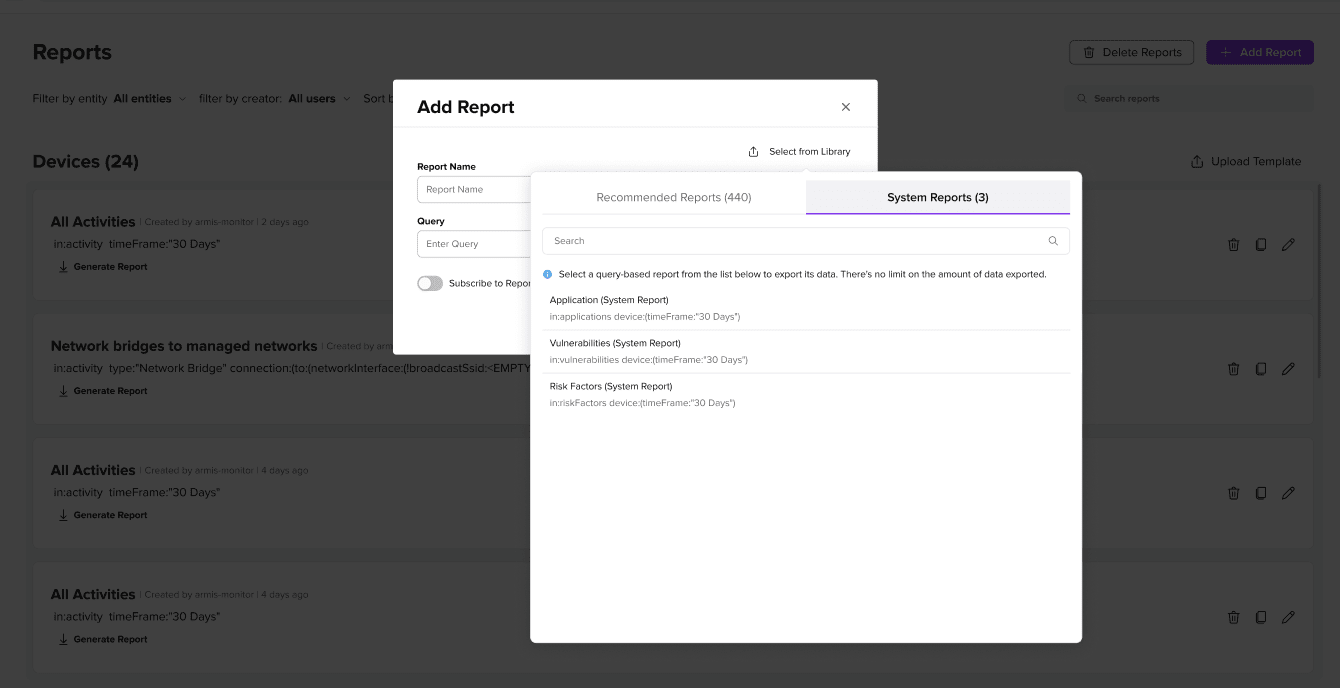
Task: Edit the first All Activities report
Action: [x=1288, y=244]
